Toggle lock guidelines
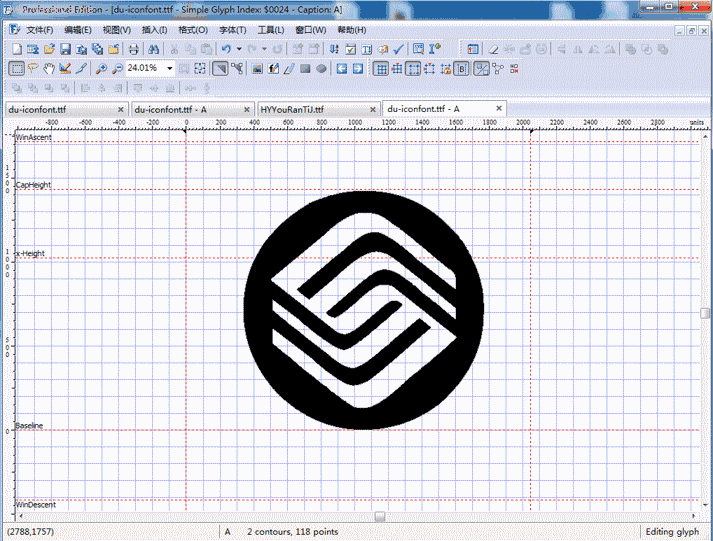The height and width of the screenshot is (541, 713). 446,69
